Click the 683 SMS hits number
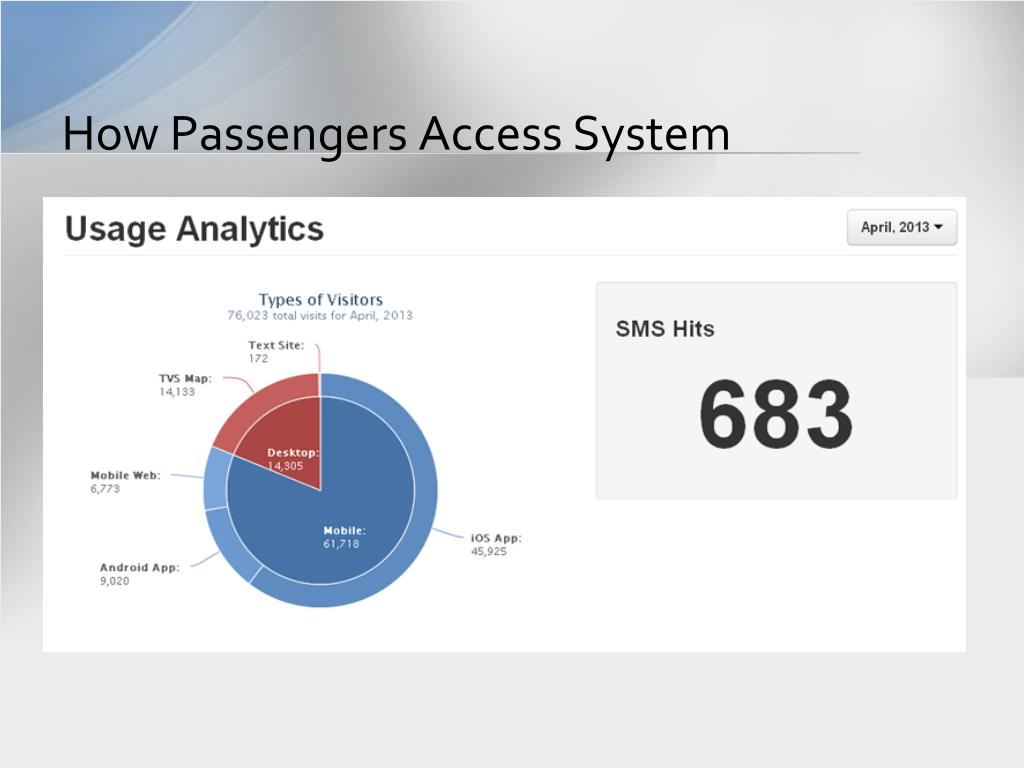This screenshot has height=768, width=1024. 776,415
